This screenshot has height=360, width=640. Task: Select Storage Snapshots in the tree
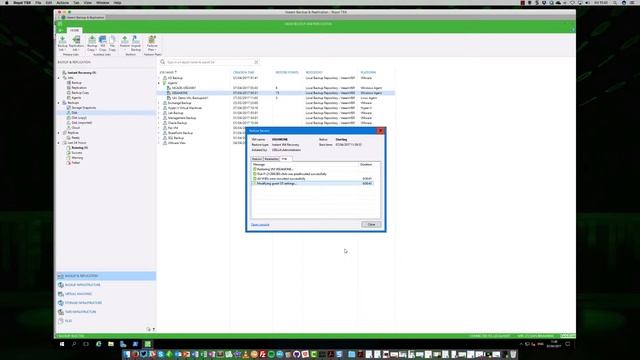click(x=84, y=108)
